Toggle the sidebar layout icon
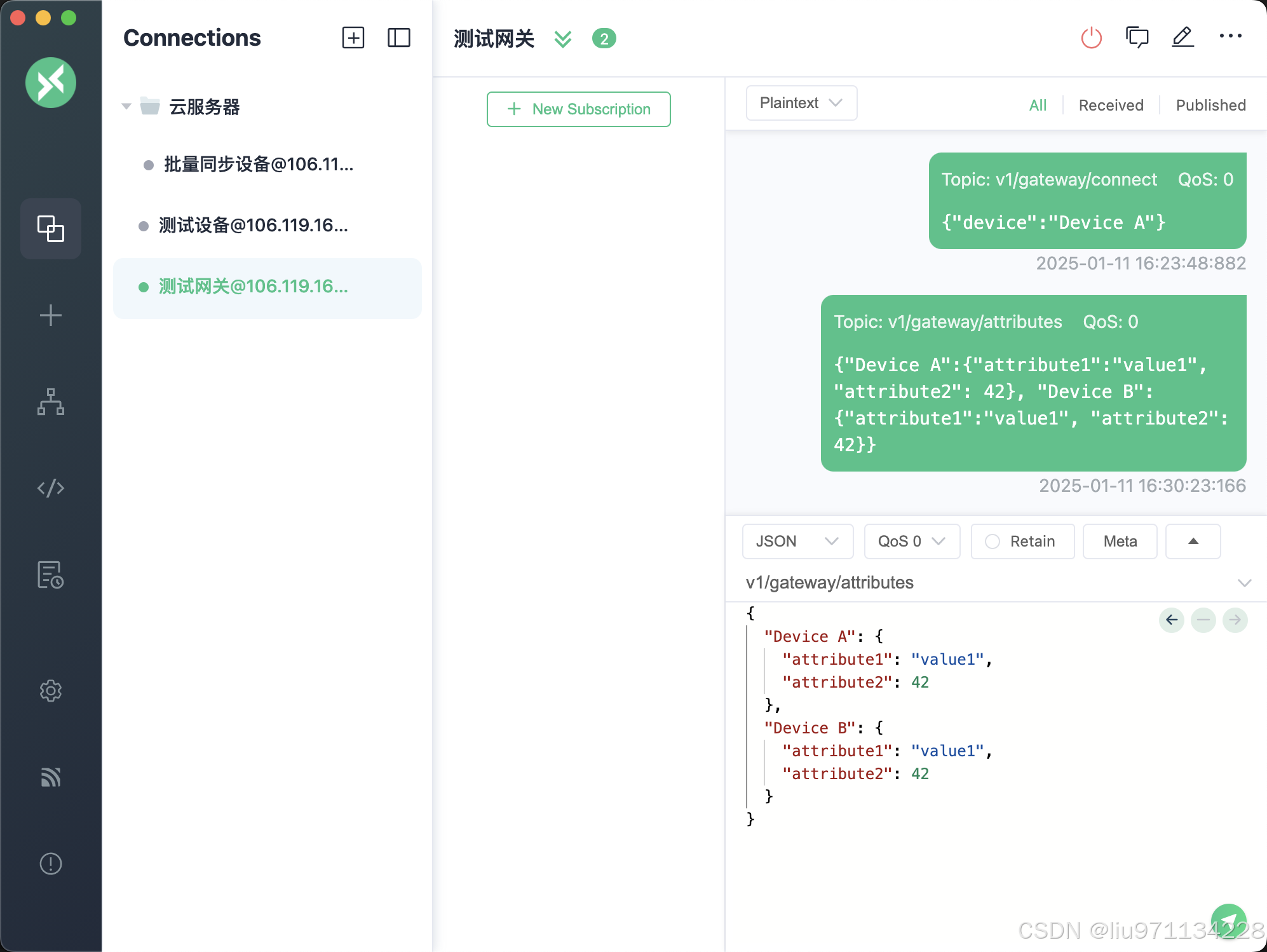This screenshot has width=1267, height=952. (398, 38)
